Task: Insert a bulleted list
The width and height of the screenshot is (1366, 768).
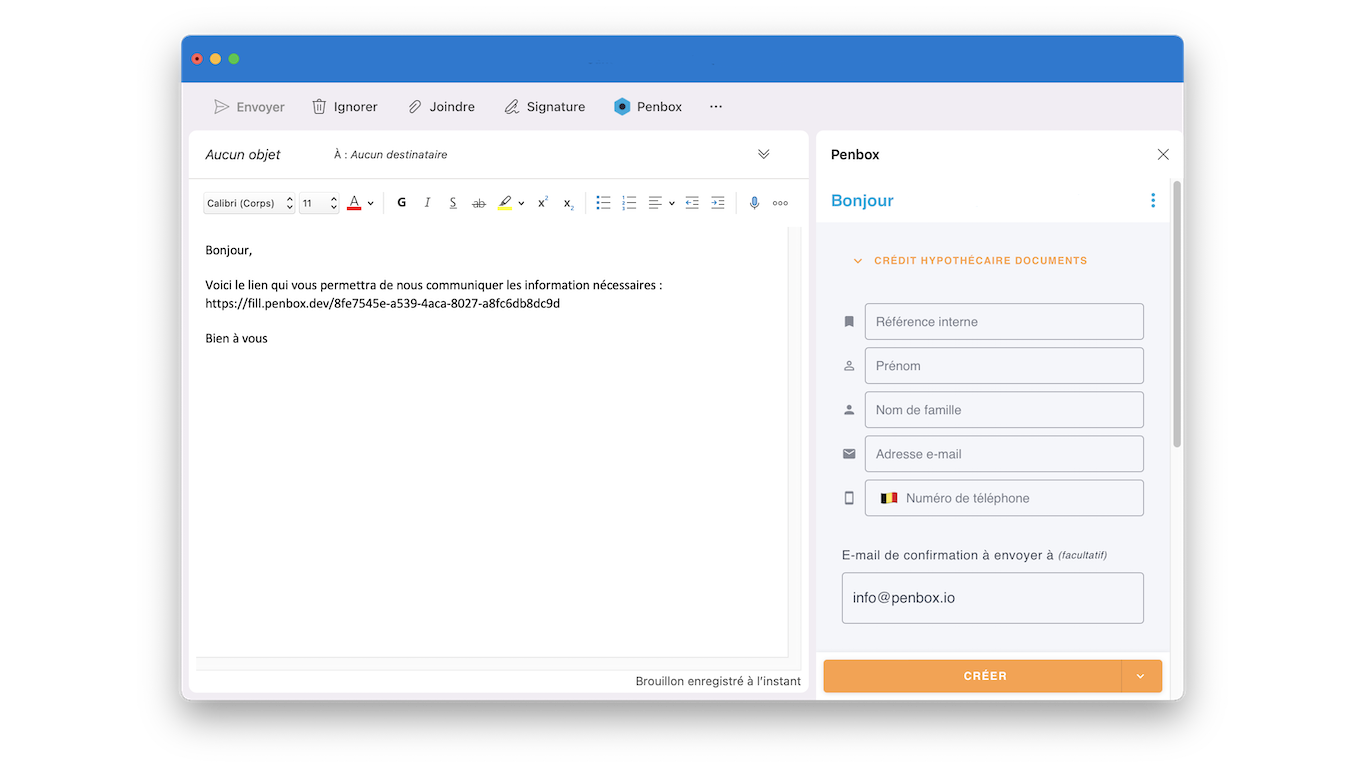Action: 603,203
